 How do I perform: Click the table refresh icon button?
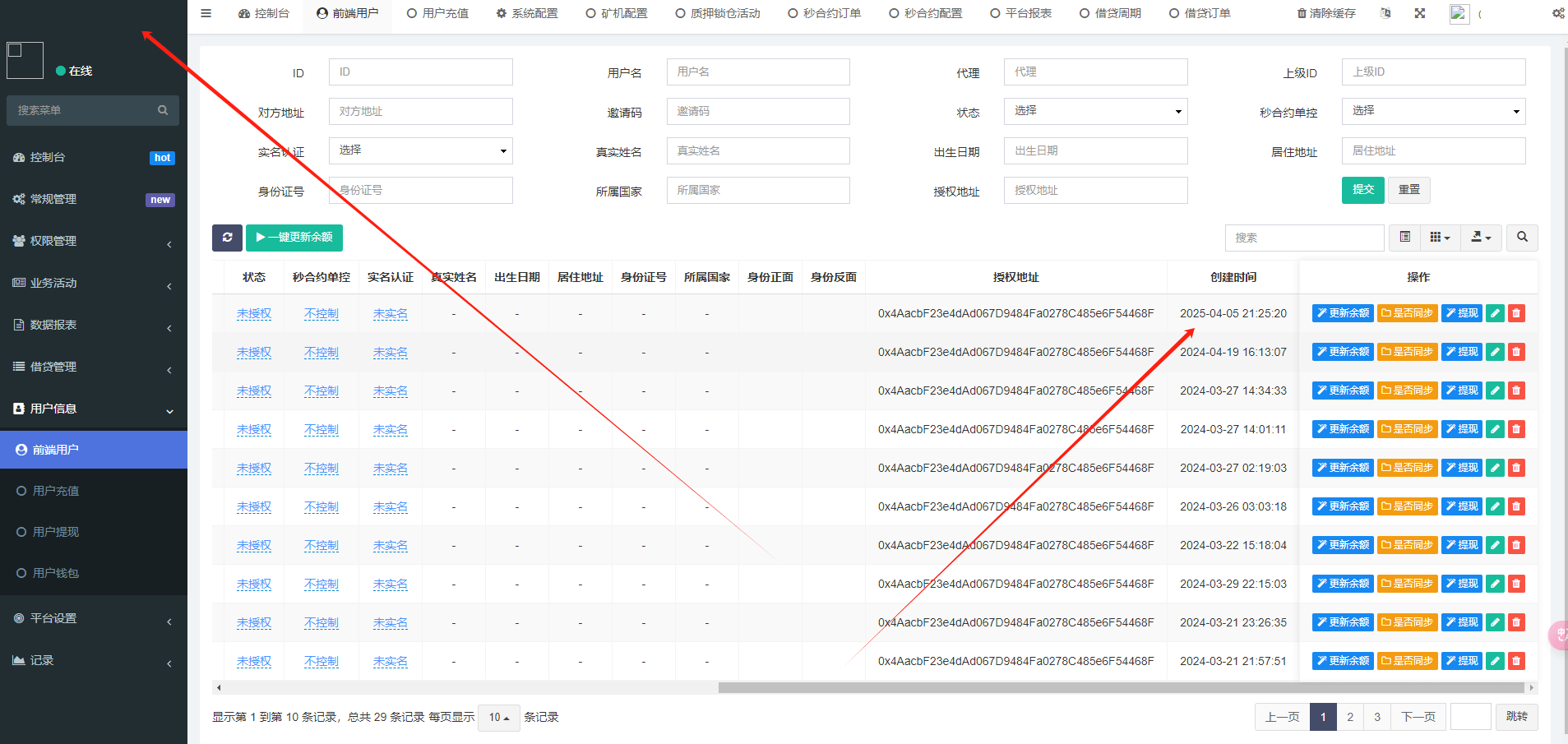pos(227,238)
